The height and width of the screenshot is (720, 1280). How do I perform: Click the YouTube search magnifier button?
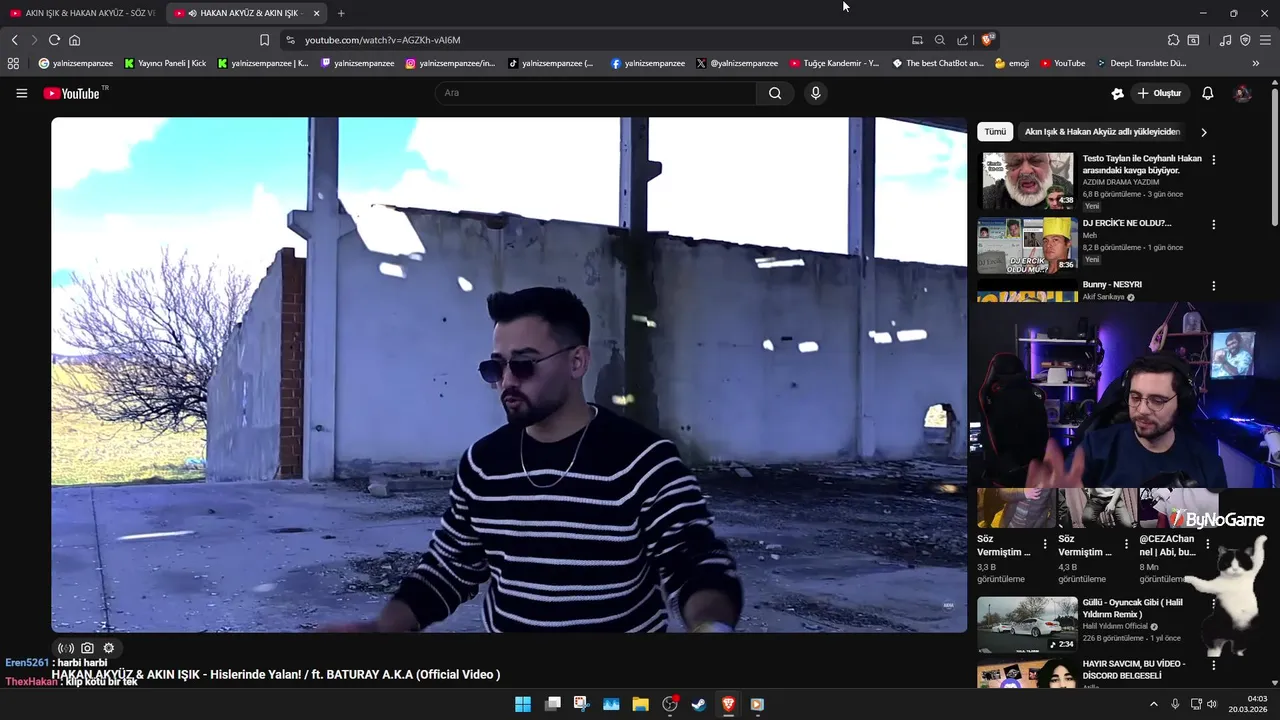pyautogui.click(x=775, y=93)
